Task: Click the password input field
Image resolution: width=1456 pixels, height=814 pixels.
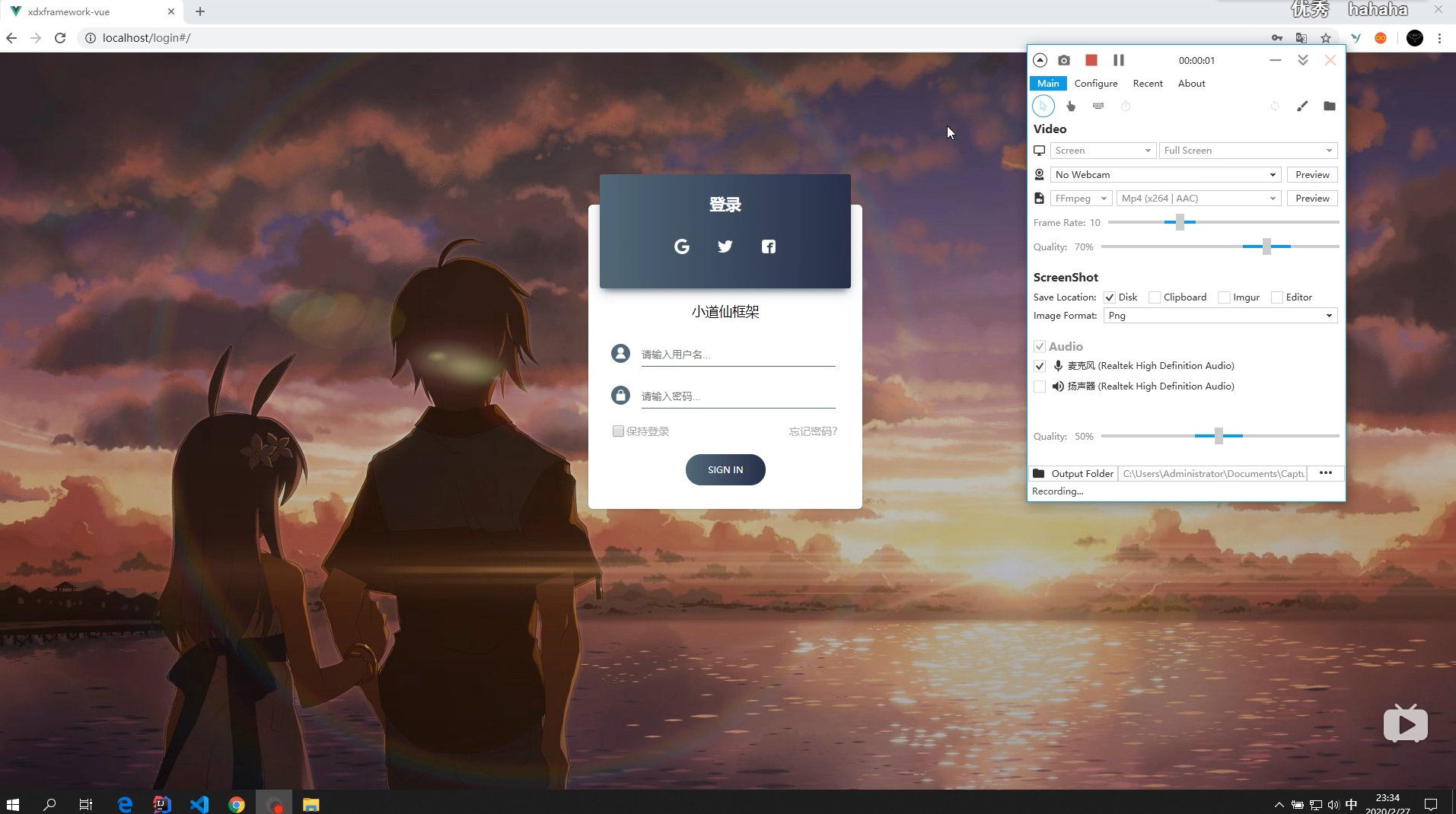Action: click(x=738, y=396)
